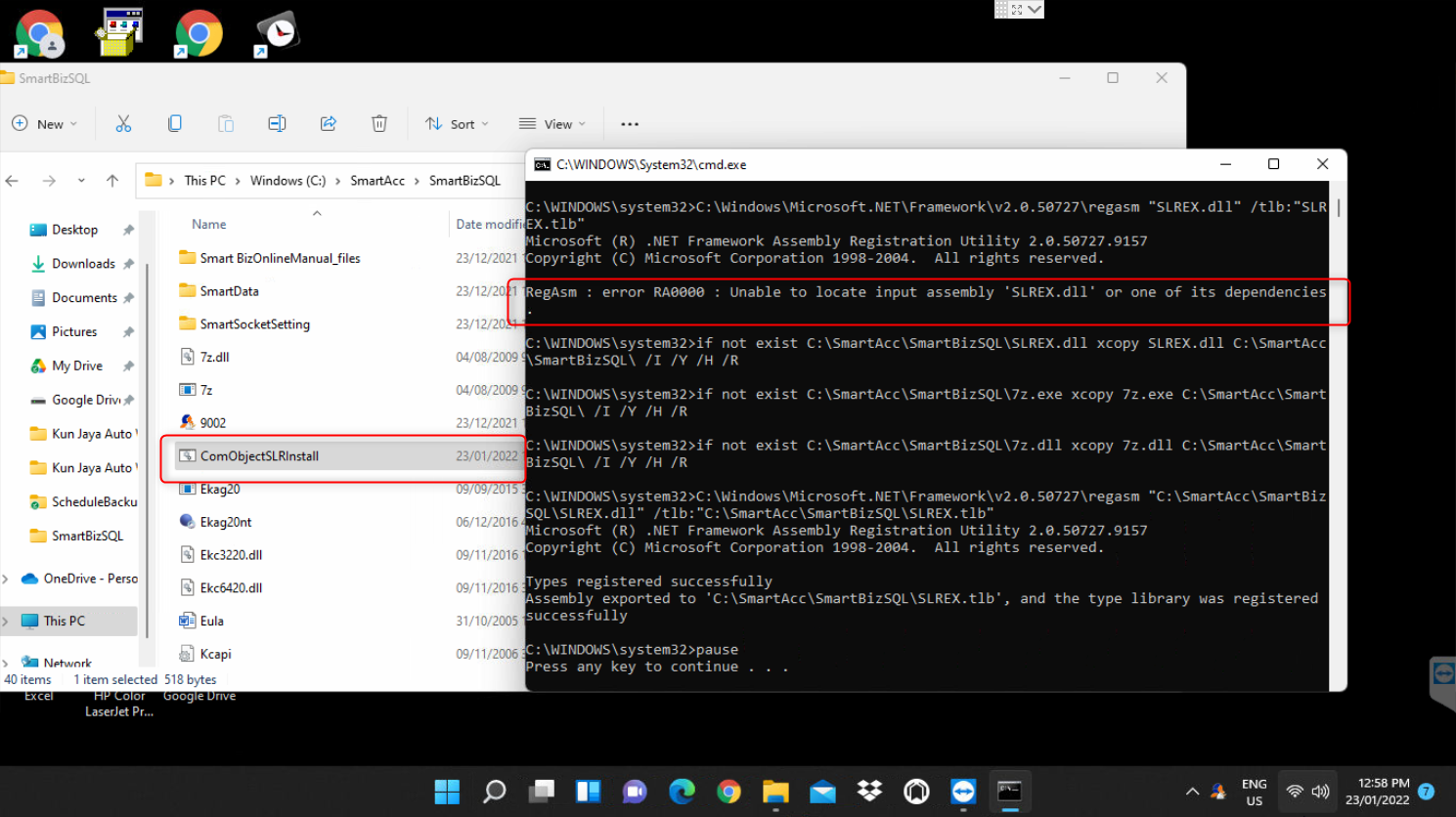Show hidden tray icons chevron
Image resolution: width=1456 pixels, height=817 pixels.
(x=1192, y=792)
